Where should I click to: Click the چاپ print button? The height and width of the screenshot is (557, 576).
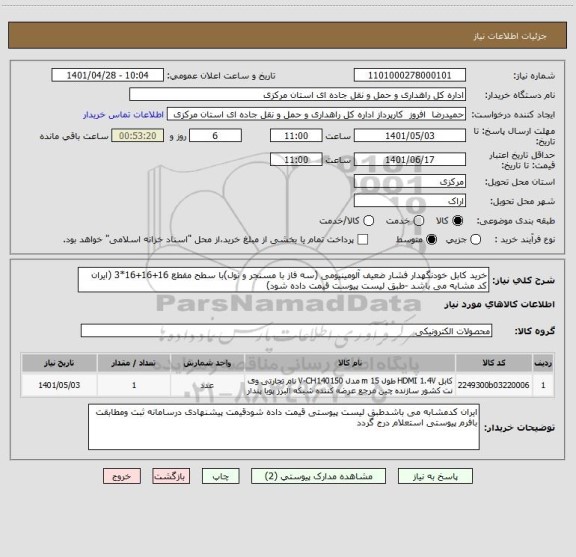pyautogui.click(x=220, y=476)
